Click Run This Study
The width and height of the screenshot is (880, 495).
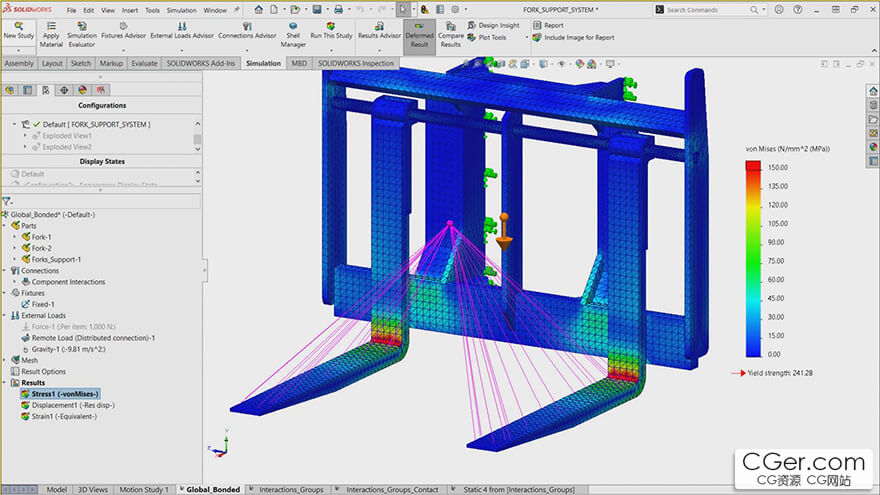pyautogui.click(x=331, y=31)
